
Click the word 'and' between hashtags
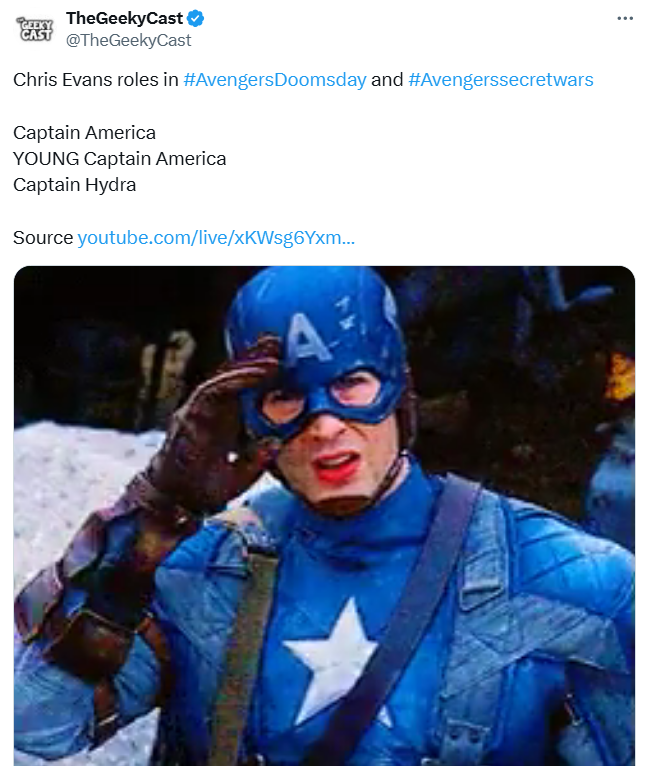(387, 80)
